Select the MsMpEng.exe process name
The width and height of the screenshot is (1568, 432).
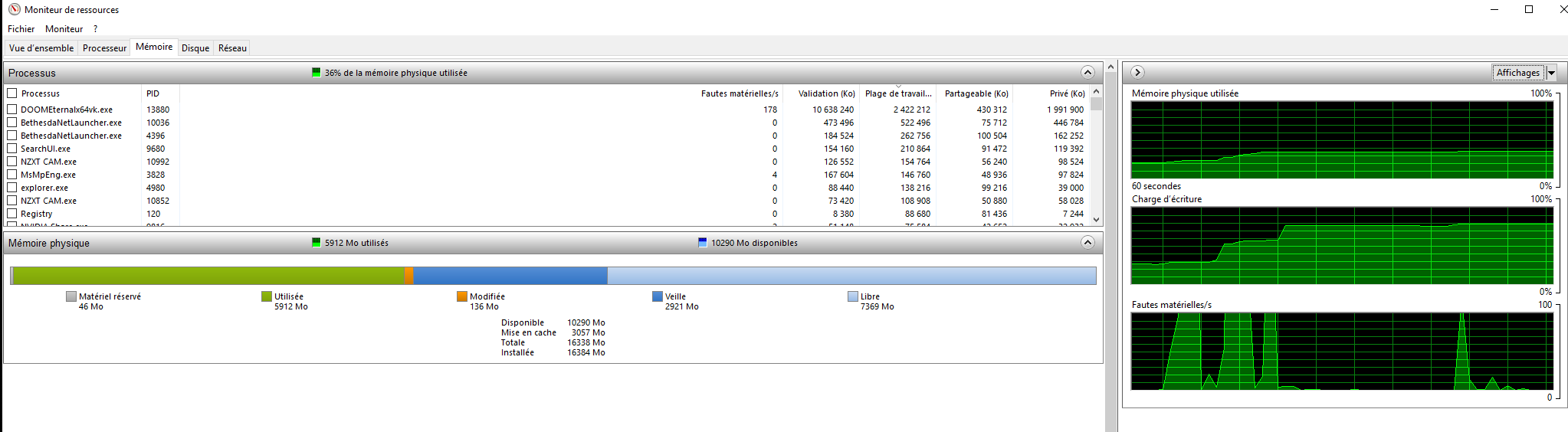pyautogui.click(x=48, y=175)
